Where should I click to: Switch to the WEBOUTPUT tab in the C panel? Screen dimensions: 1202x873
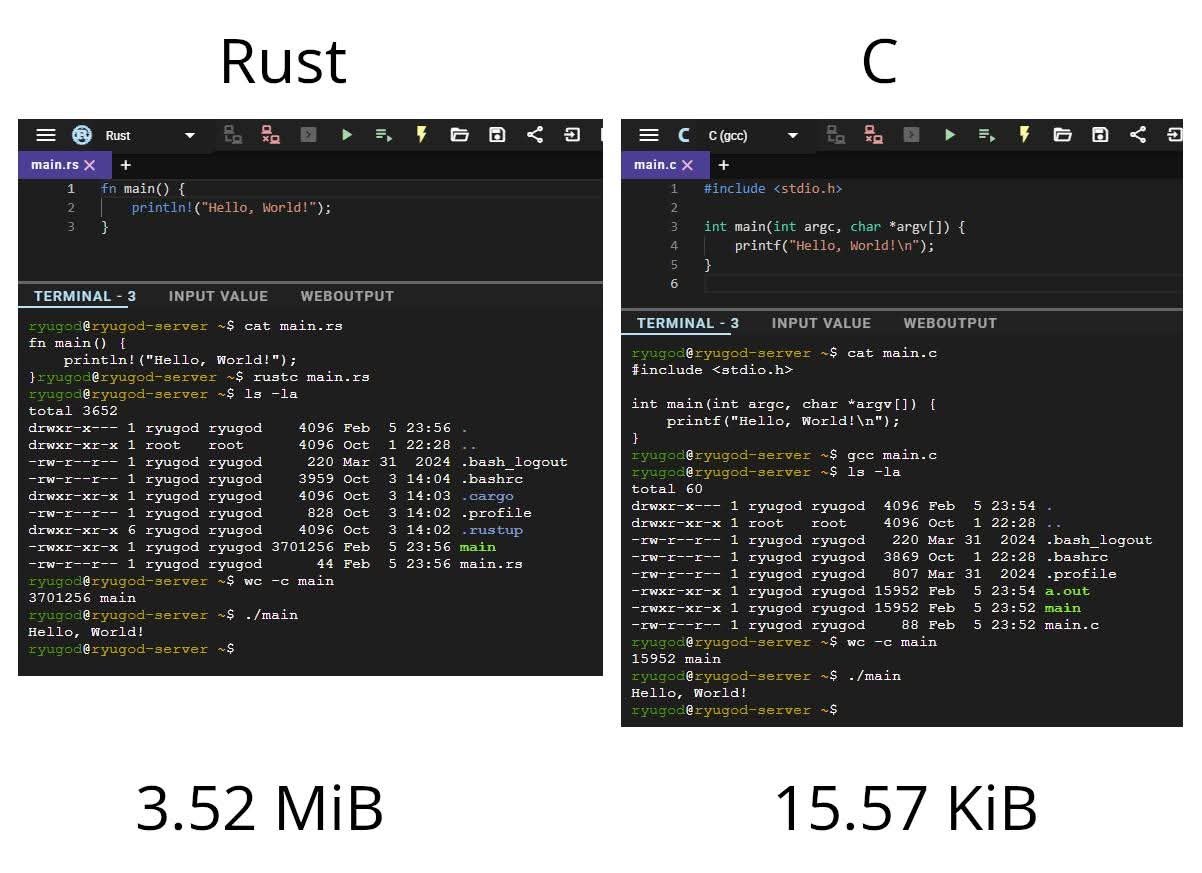point(950,323)
